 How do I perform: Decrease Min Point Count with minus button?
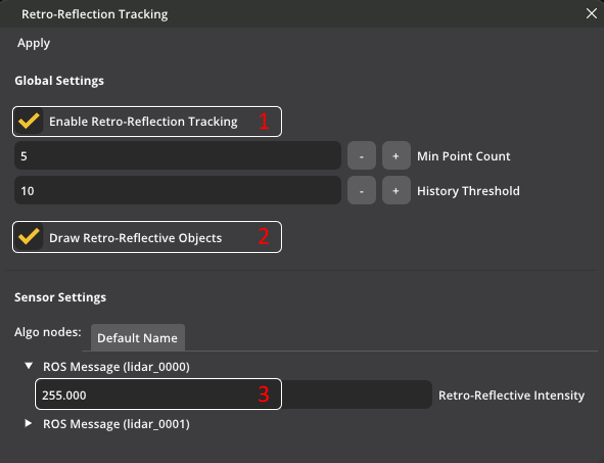coord(361,156)
